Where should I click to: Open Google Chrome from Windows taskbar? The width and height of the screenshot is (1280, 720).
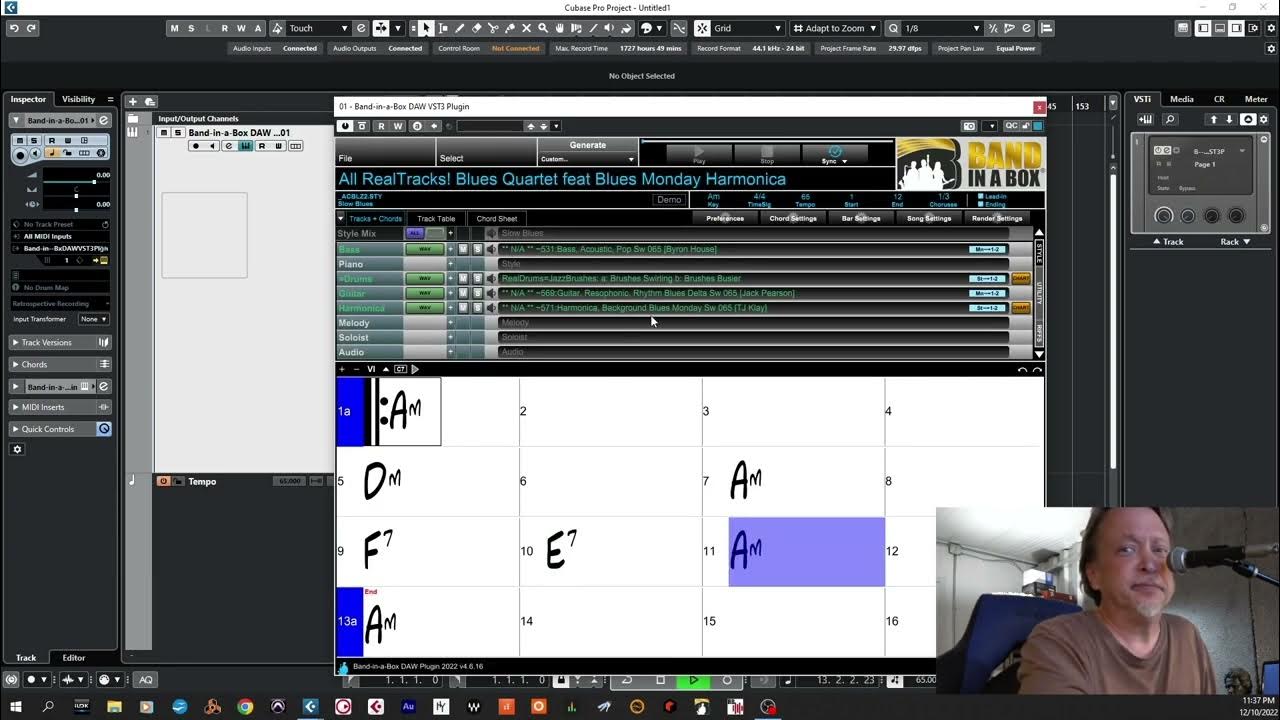pyautogui.click(x=245, y=707)
